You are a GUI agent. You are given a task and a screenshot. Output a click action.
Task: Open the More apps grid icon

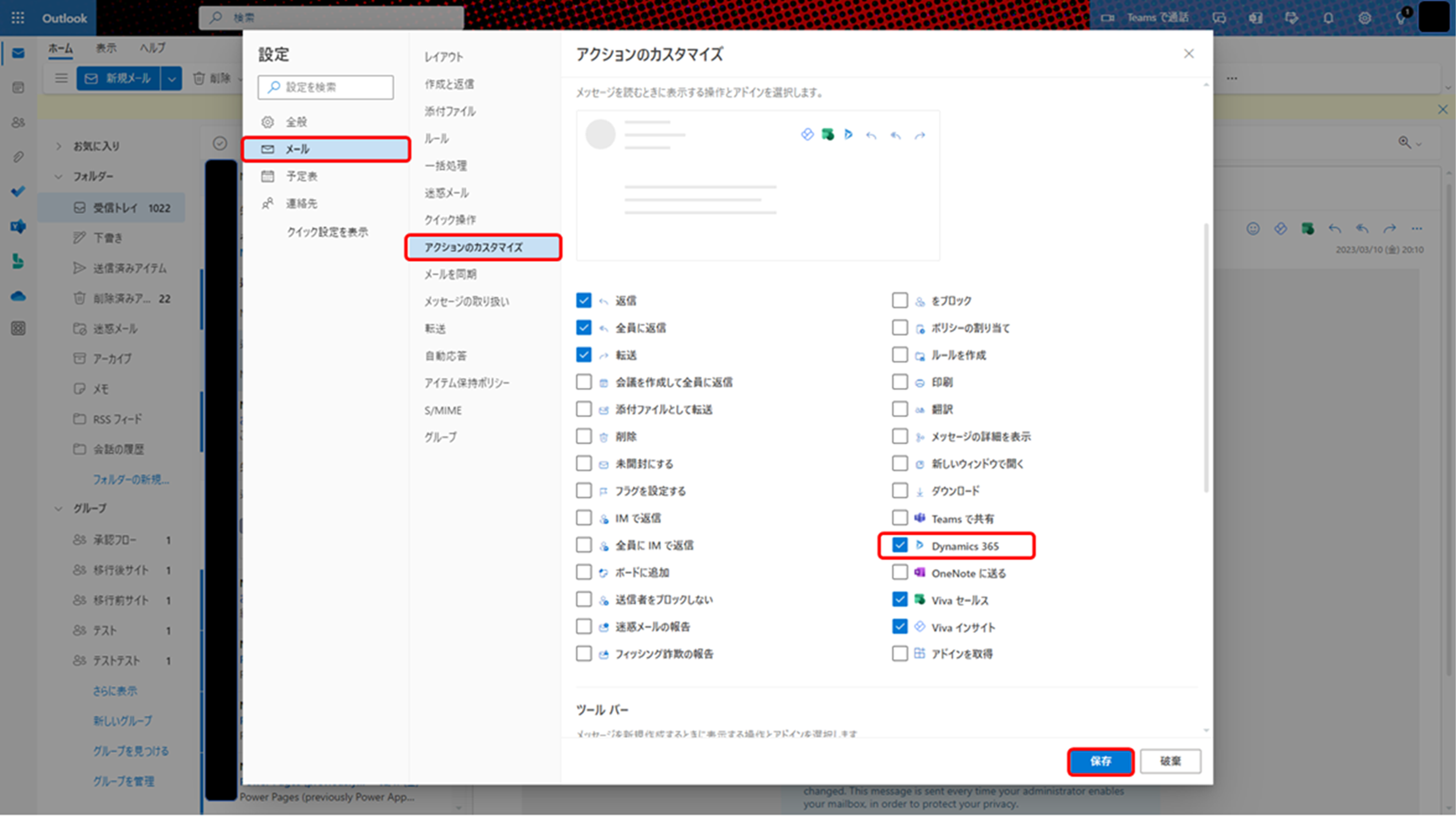coord(18,328)
